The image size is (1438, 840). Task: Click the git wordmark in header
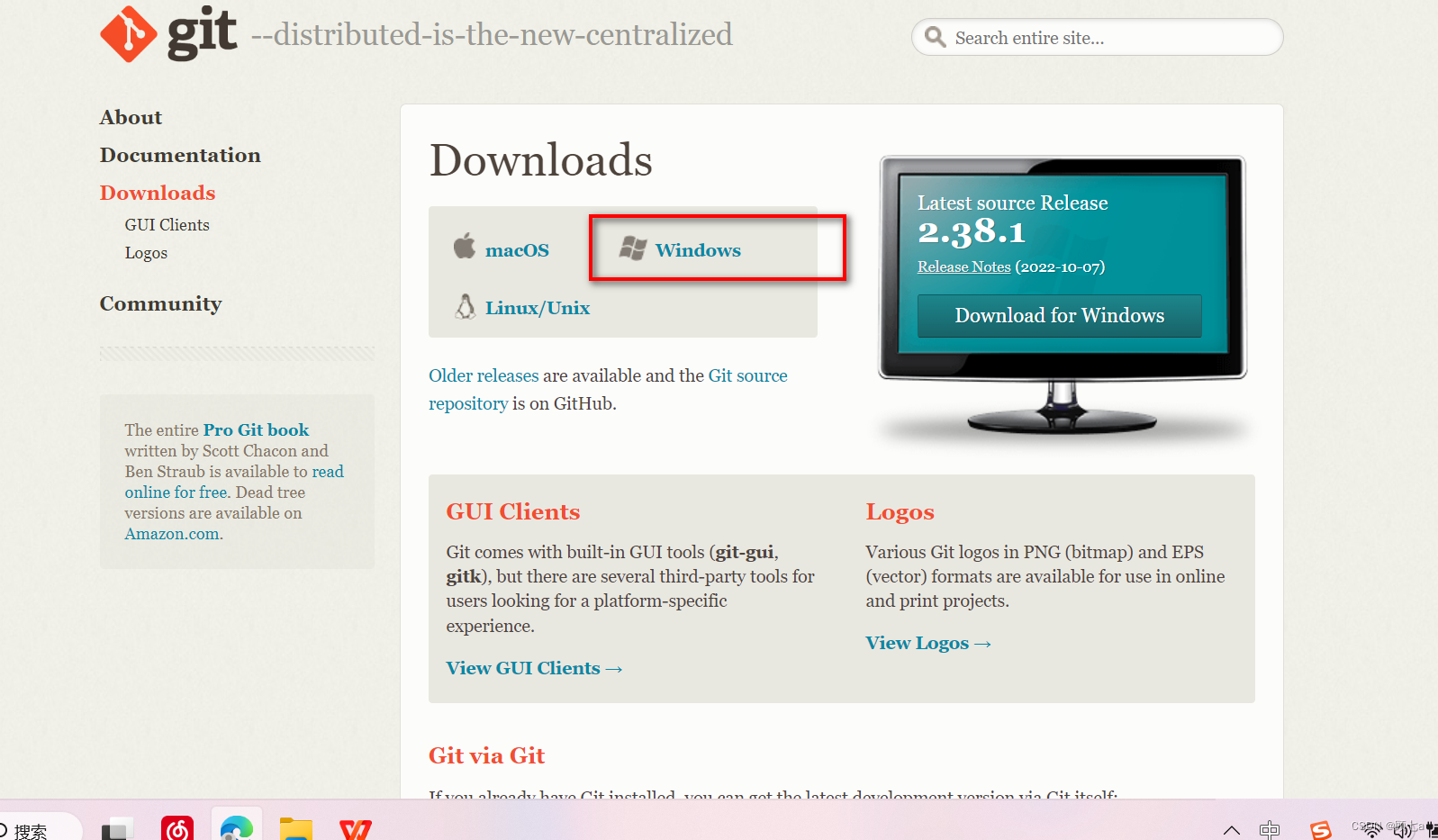[203, 33]
